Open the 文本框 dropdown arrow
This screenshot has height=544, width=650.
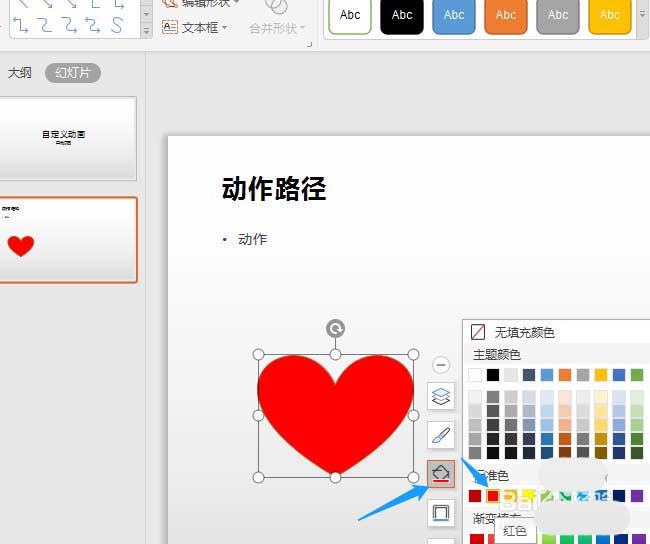(x=225, y=28)
